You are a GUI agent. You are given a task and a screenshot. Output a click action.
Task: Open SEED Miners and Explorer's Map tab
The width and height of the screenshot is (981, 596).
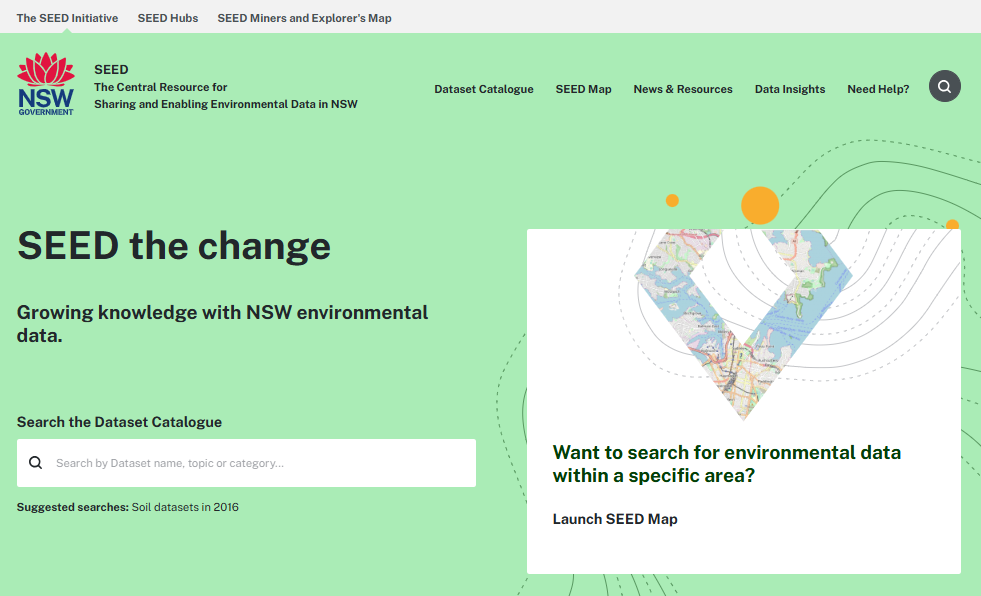pyautogui.click(x=304, y=18)
